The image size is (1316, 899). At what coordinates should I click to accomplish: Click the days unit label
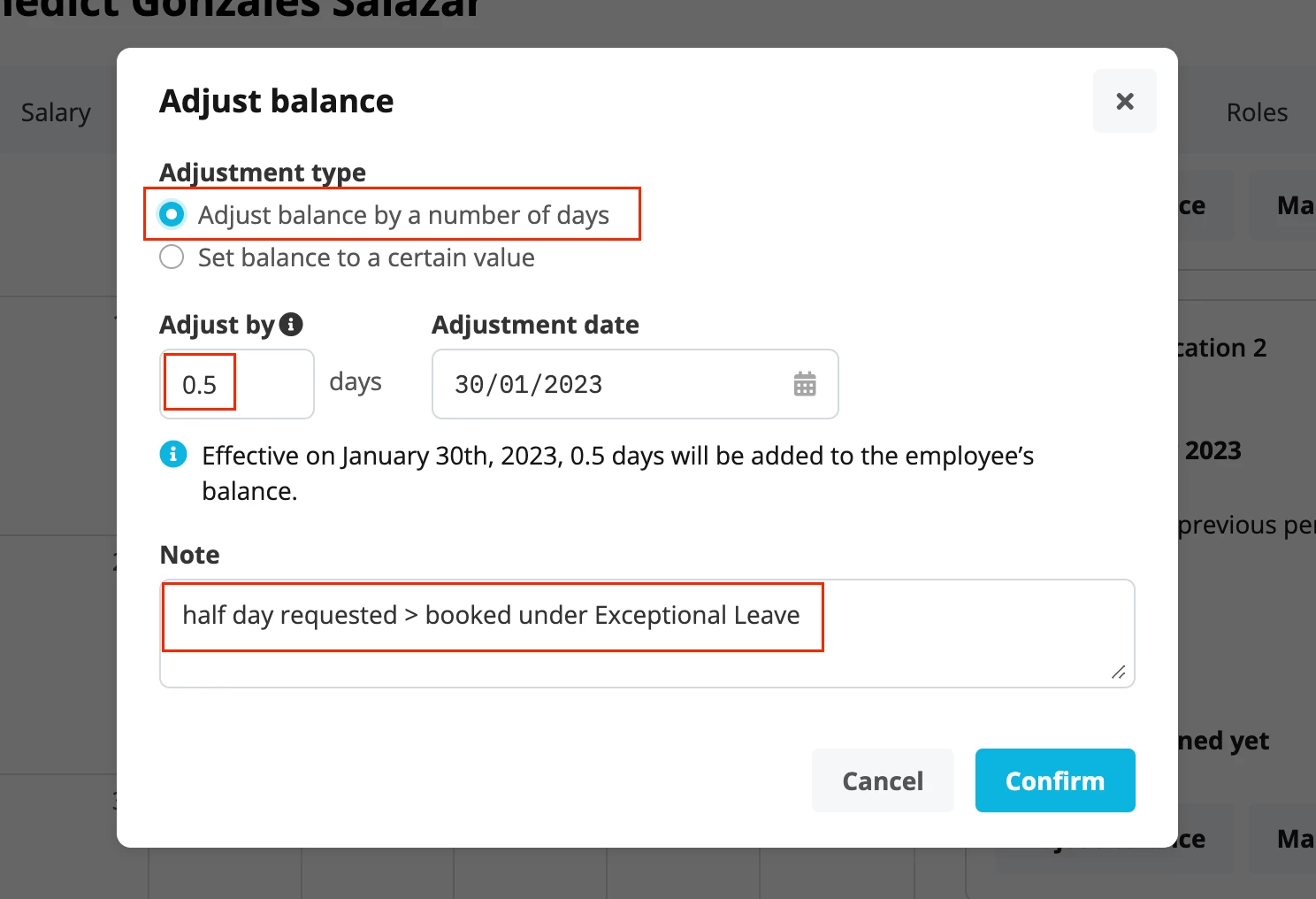pyautogui.click(x=356, y=382)
